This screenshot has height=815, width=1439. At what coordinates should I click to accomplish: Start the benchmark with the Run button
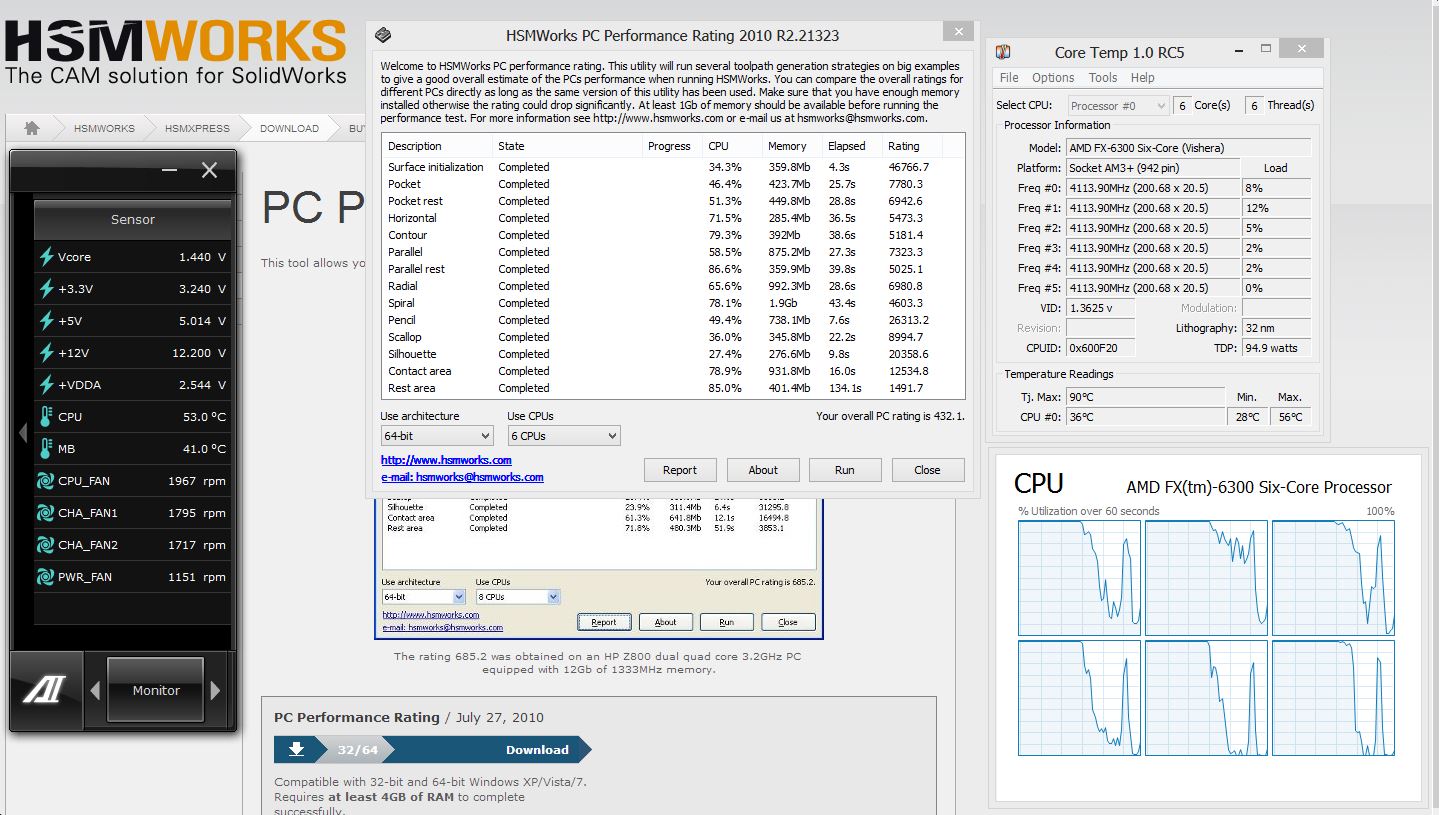[845, 470]
